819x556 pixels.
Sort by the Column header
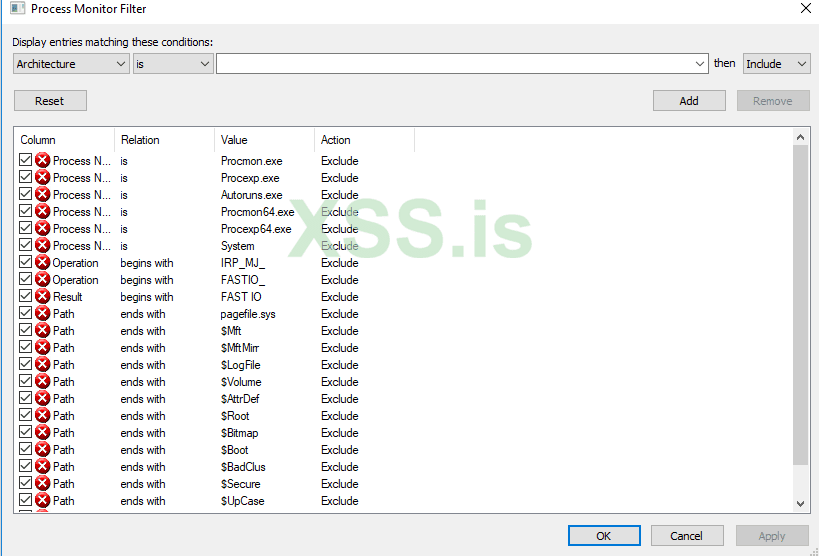[x=64, y=140]
